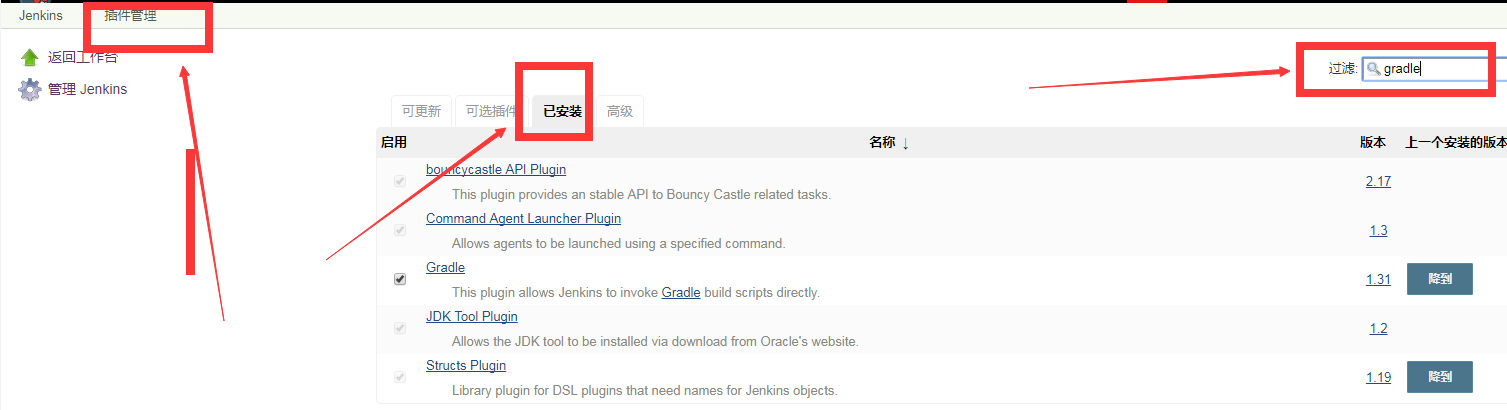Click the Bouncy Castle description text
Viewport: 1507px width, 410px height.
coord(641,194)
